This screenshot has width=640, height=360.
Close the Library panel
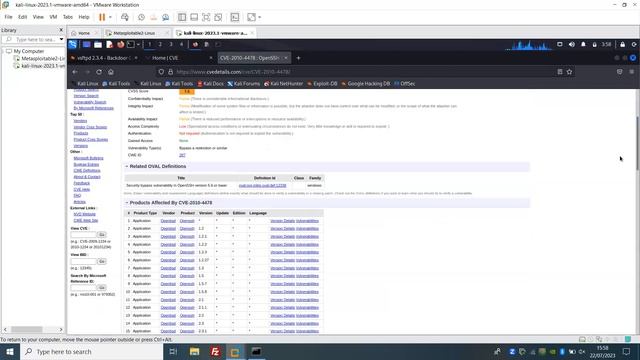pyautogui.click(x=61, y=30)
